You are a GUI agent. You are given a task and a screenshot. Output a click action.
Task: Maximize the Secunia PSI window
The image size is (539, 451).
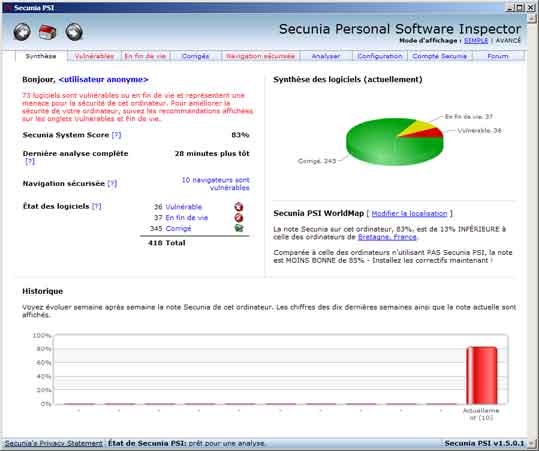(520, 8)
